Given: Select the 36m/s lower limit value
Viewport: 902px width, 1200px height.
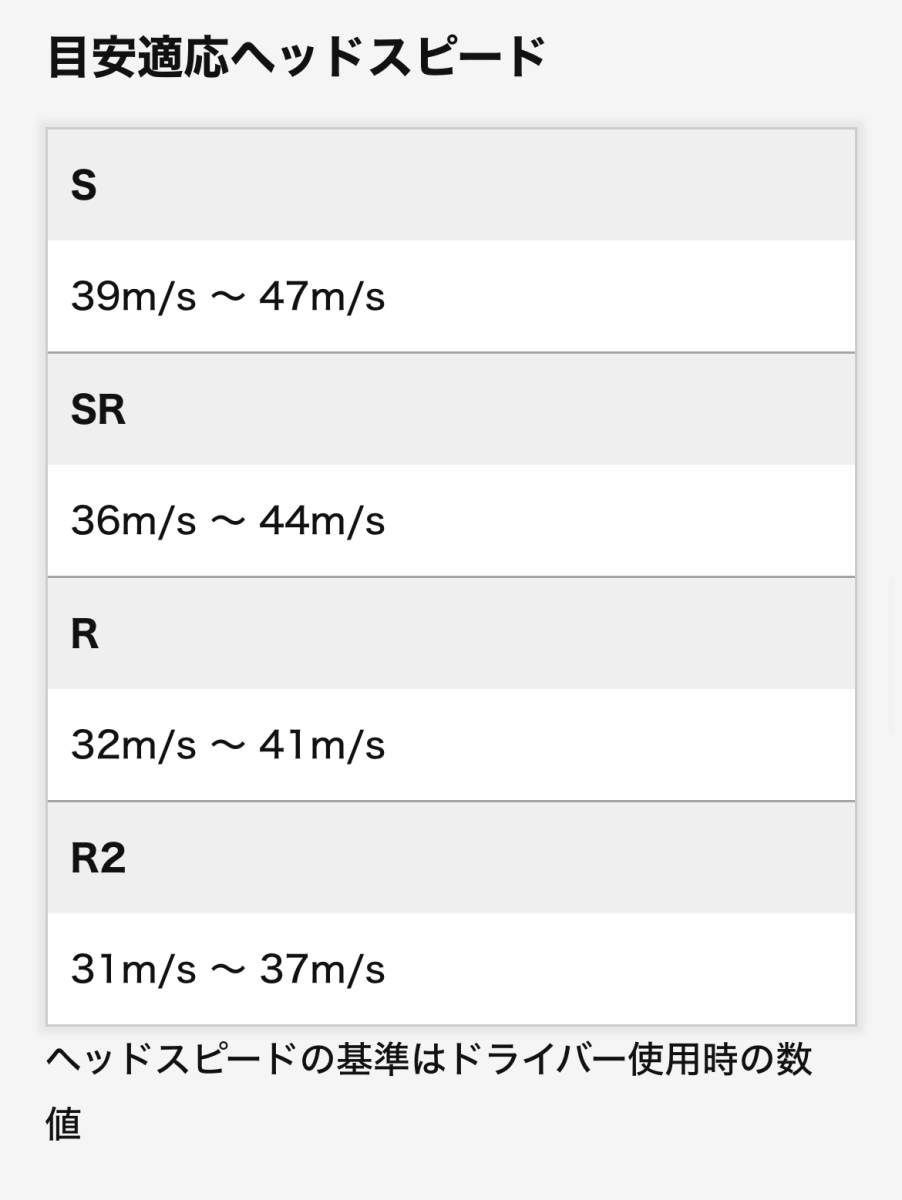Looking at the screenshot, I should coord(133,521).
